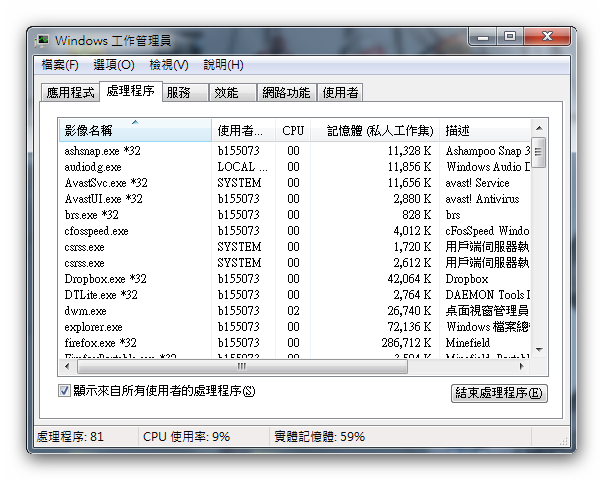Switch to the 應用程式 tab
The height and width of the screenshot is (481, 604).
coord(70,92)
